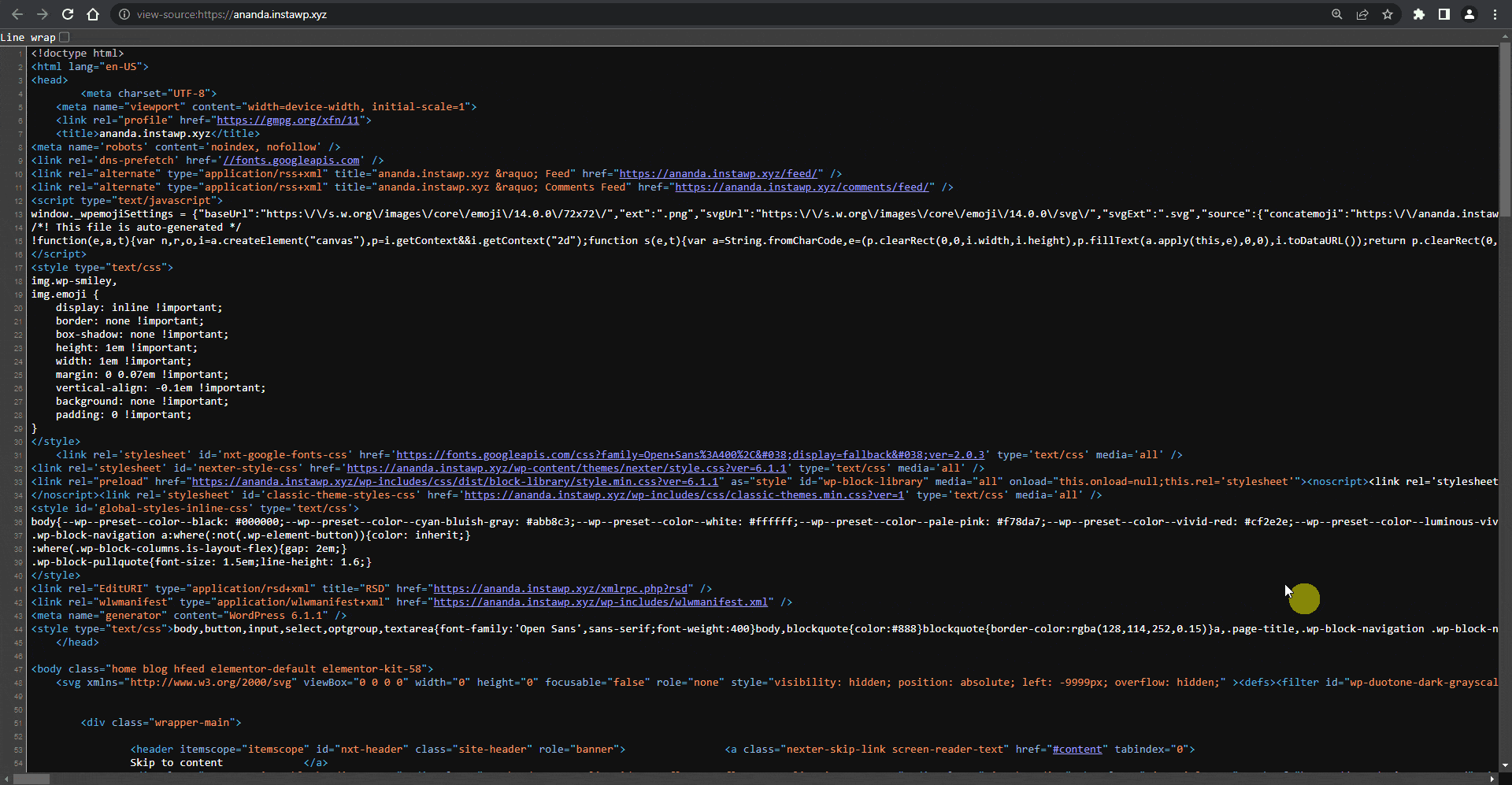Open the browser profile avatar
This screenshot has width=1512, height=785.
tap(1469, 14)
